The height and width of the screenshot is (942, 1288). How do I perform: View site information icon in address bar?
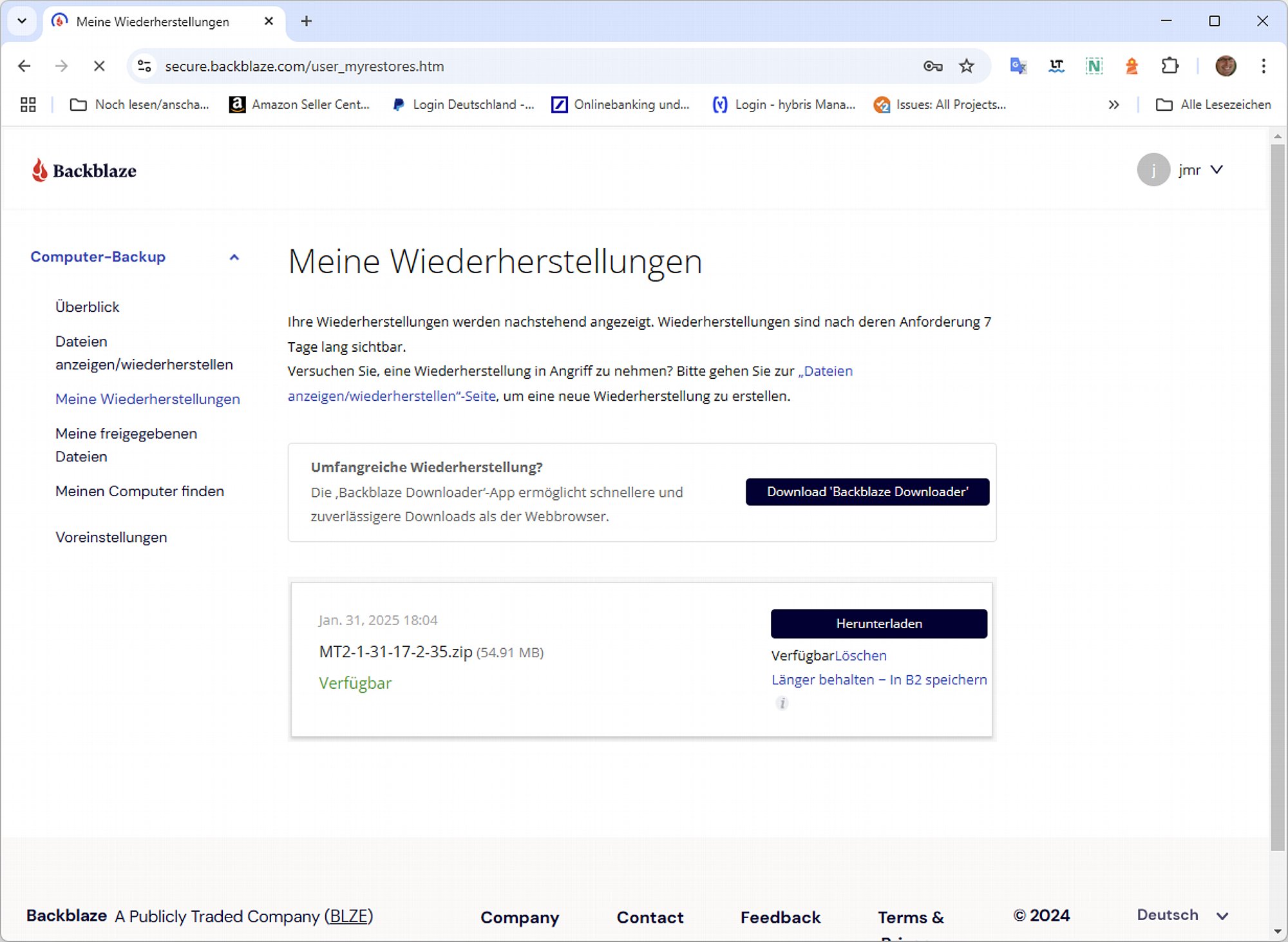click(x=145, y=66)
